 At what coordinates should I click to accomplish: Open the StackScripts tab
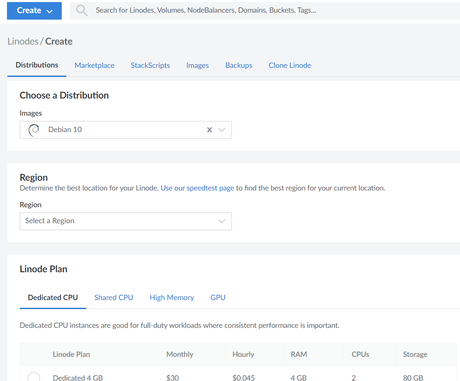(x=150, y=65)
